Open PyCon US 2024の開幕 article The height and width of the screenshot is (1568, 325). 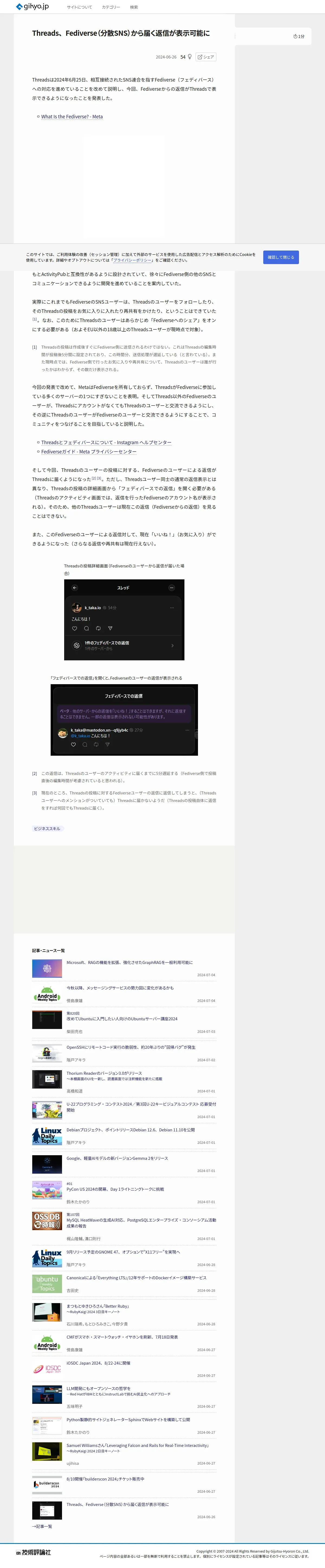click(x=115, y=1189)
